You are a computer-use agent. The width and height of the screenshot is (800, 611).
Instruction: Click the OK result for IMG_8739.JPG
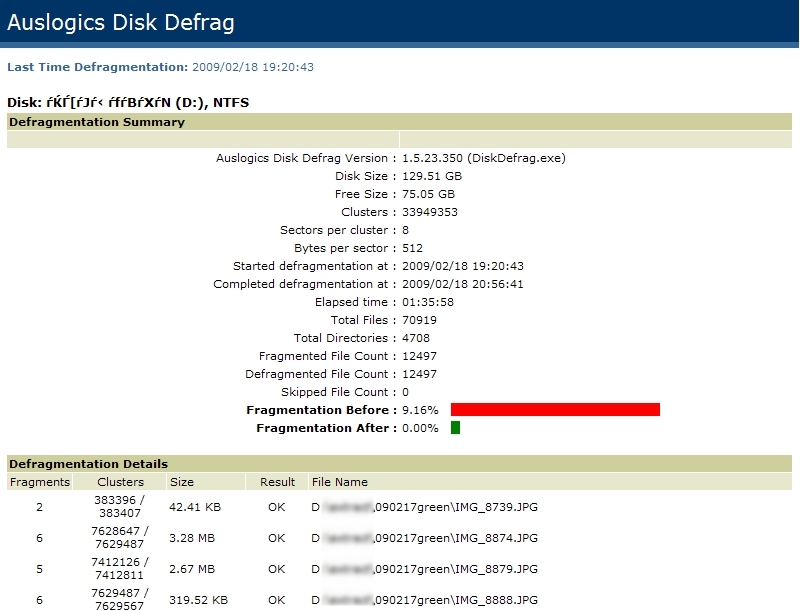tap(277, 507)
